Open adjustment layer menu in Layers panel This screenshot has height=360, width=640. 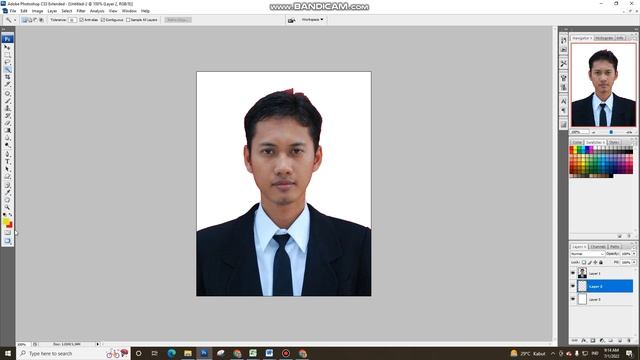(x=602, y=340)
